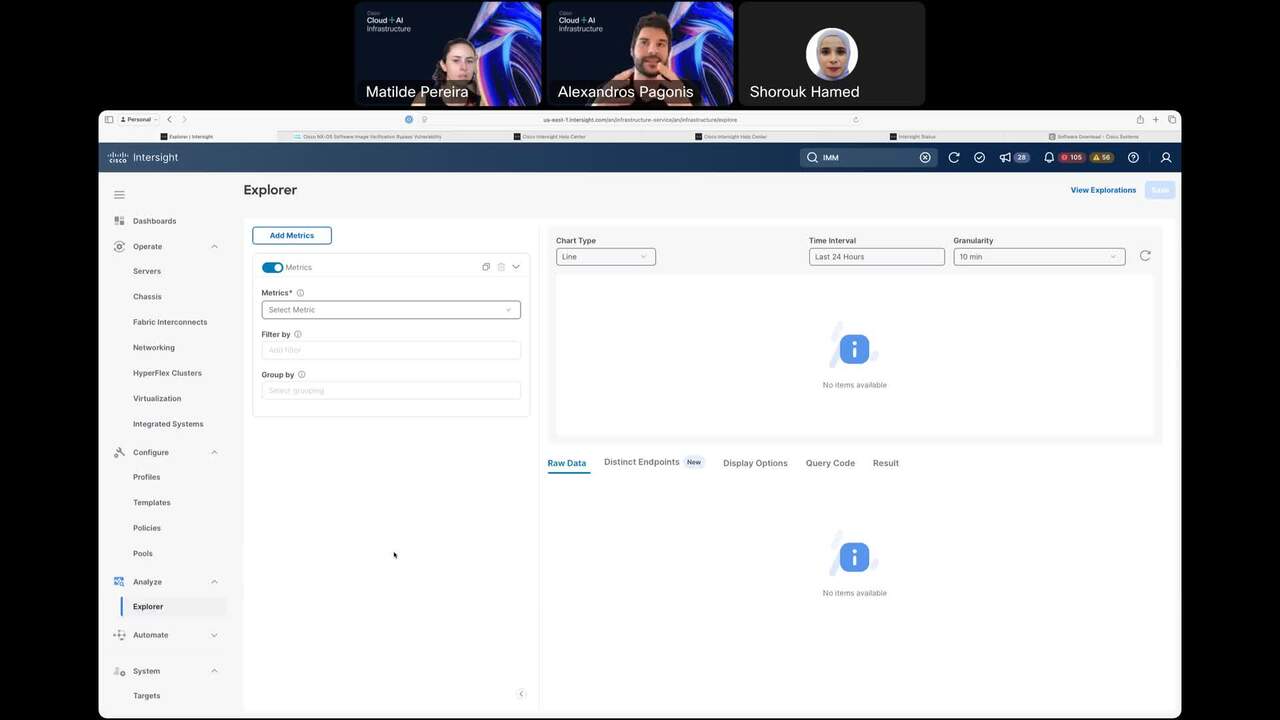
Task: Open new browser tab with plus icon
Action: (1156, 119)
